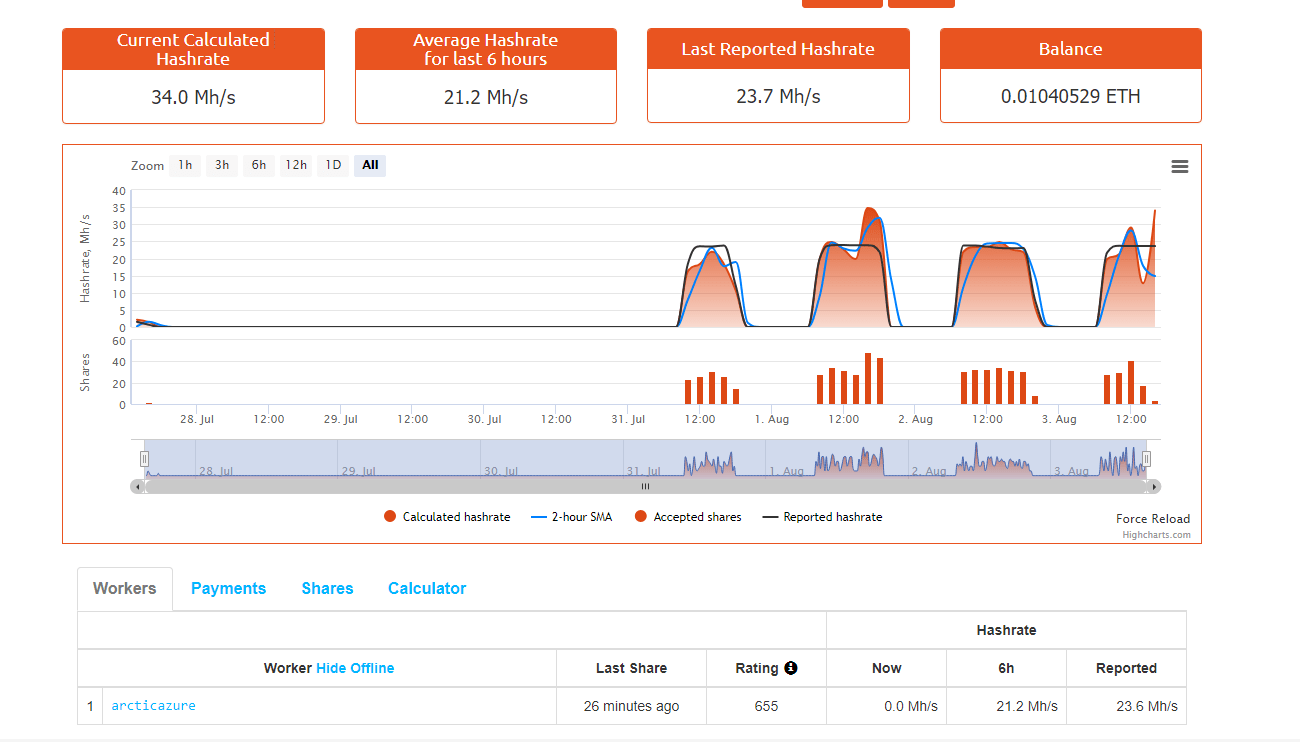Select the All zoom range
Viewport: 1300px width, 742px height.
(x=370, y=165)
